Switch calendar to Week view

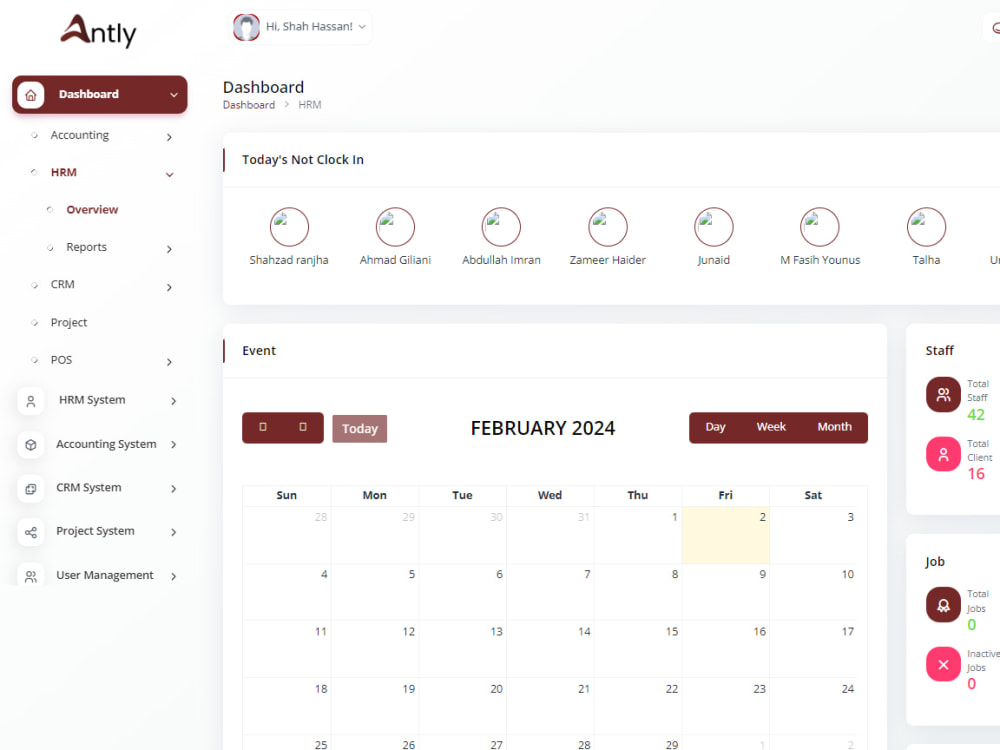[x=771, y=427]
